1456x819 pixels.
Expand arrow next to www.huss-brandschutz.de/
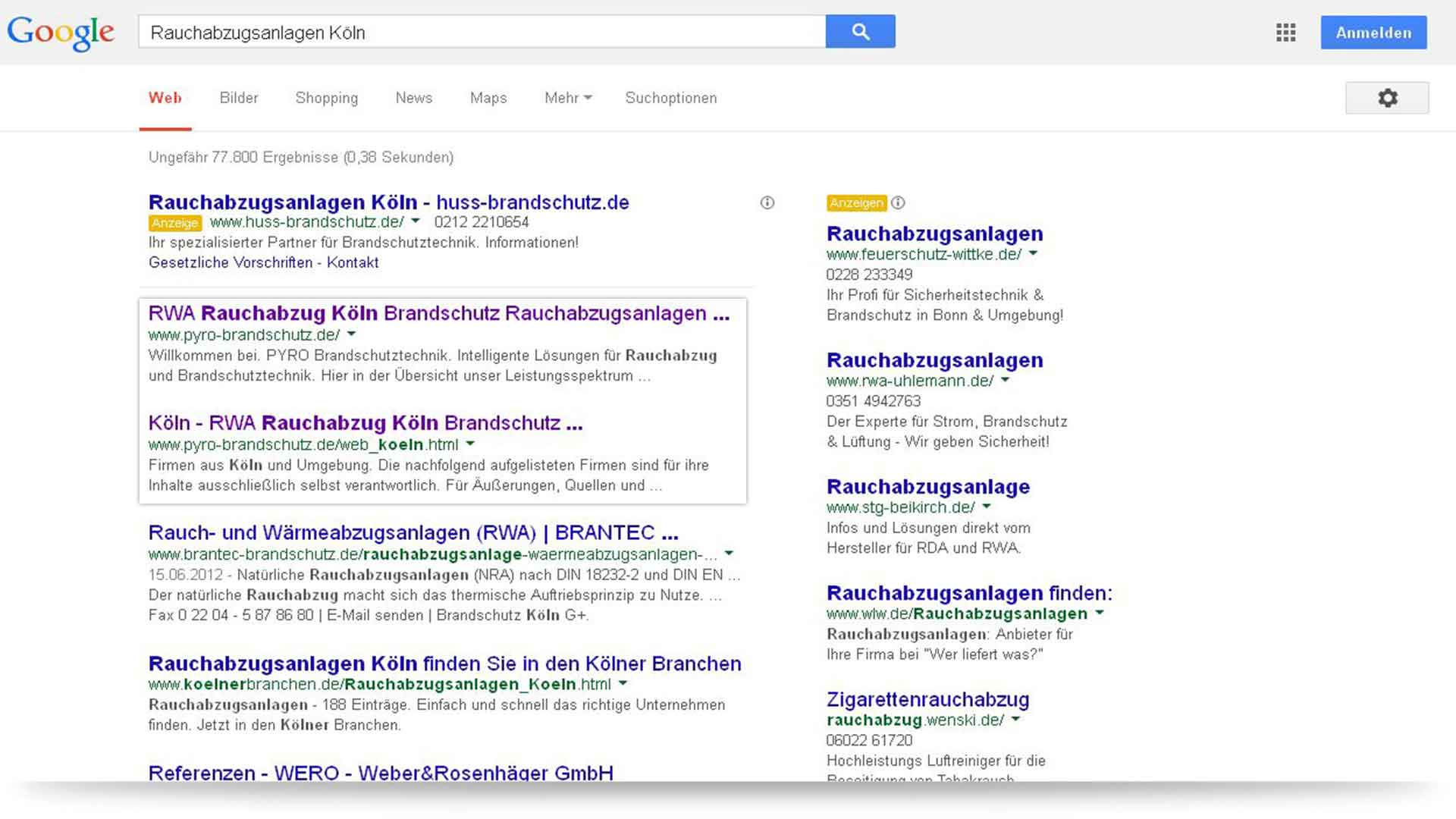point(415,221)
